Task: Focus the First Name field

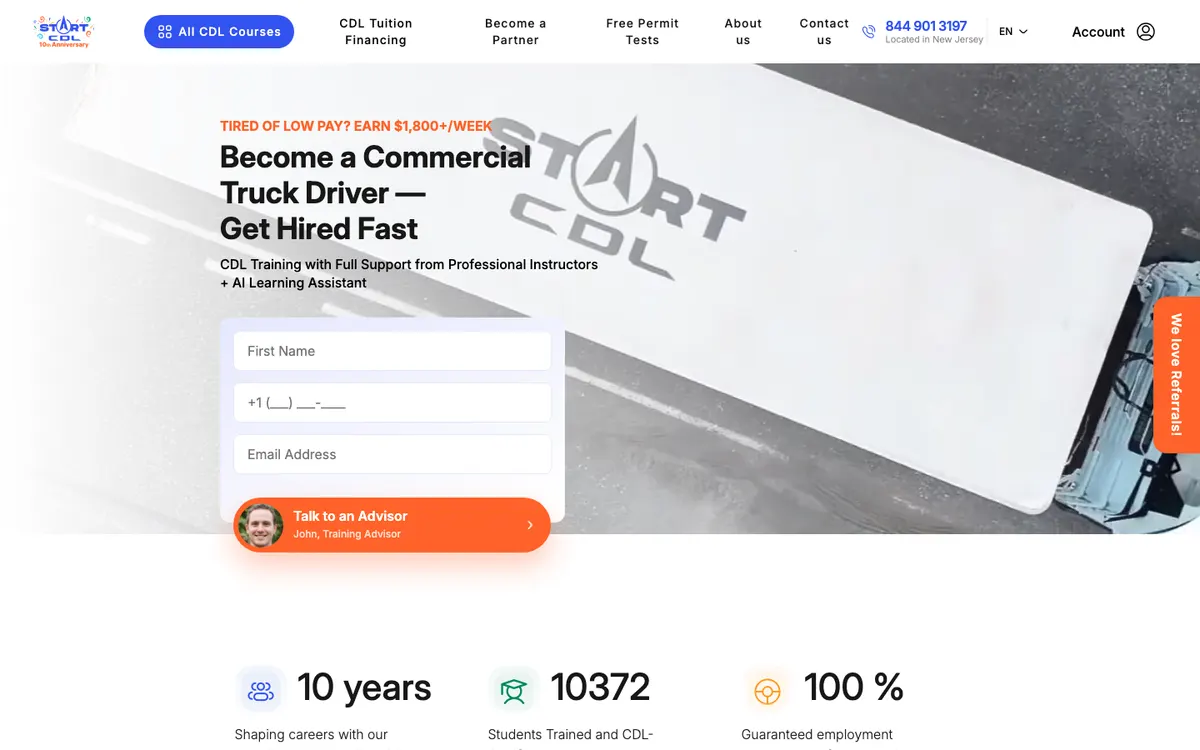Action: coord(392,351)
